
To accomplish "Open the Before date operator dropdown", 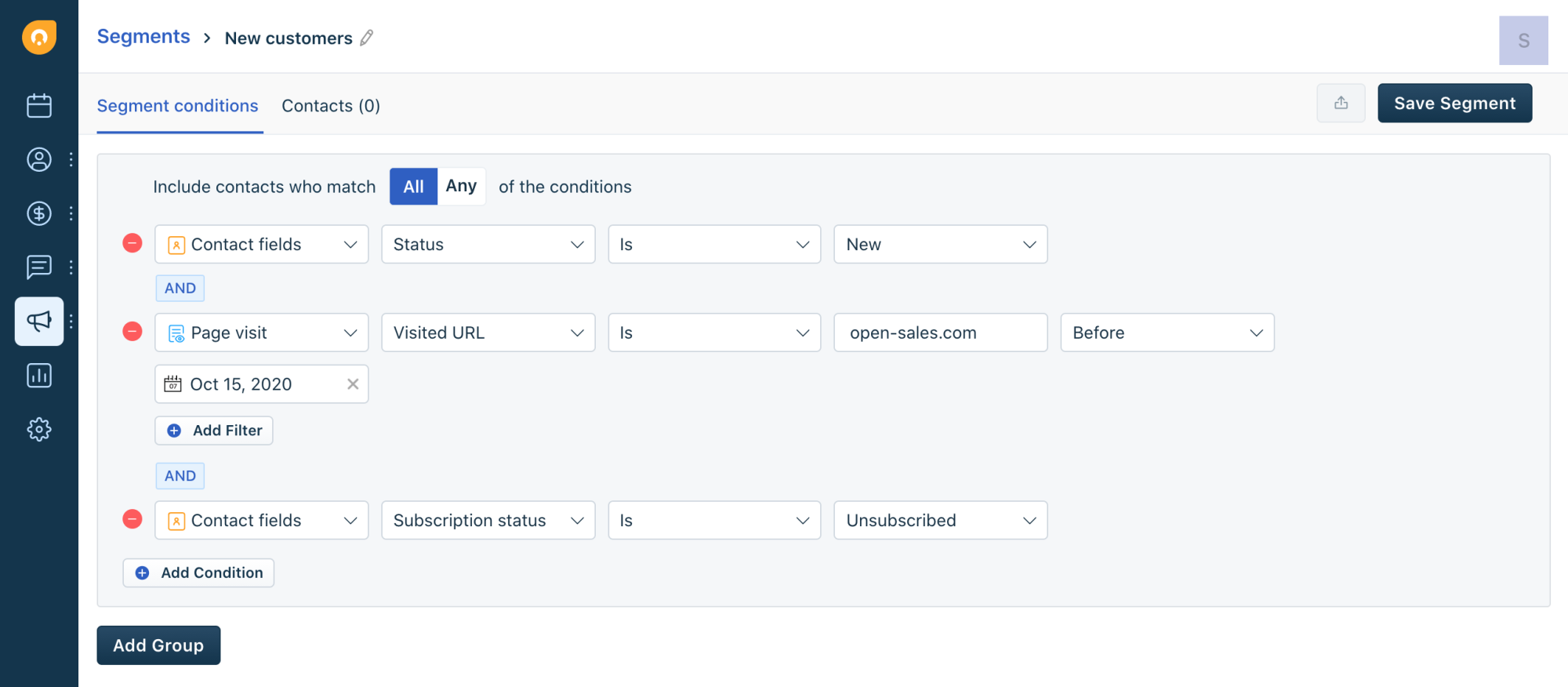I will pos(1167,333).
